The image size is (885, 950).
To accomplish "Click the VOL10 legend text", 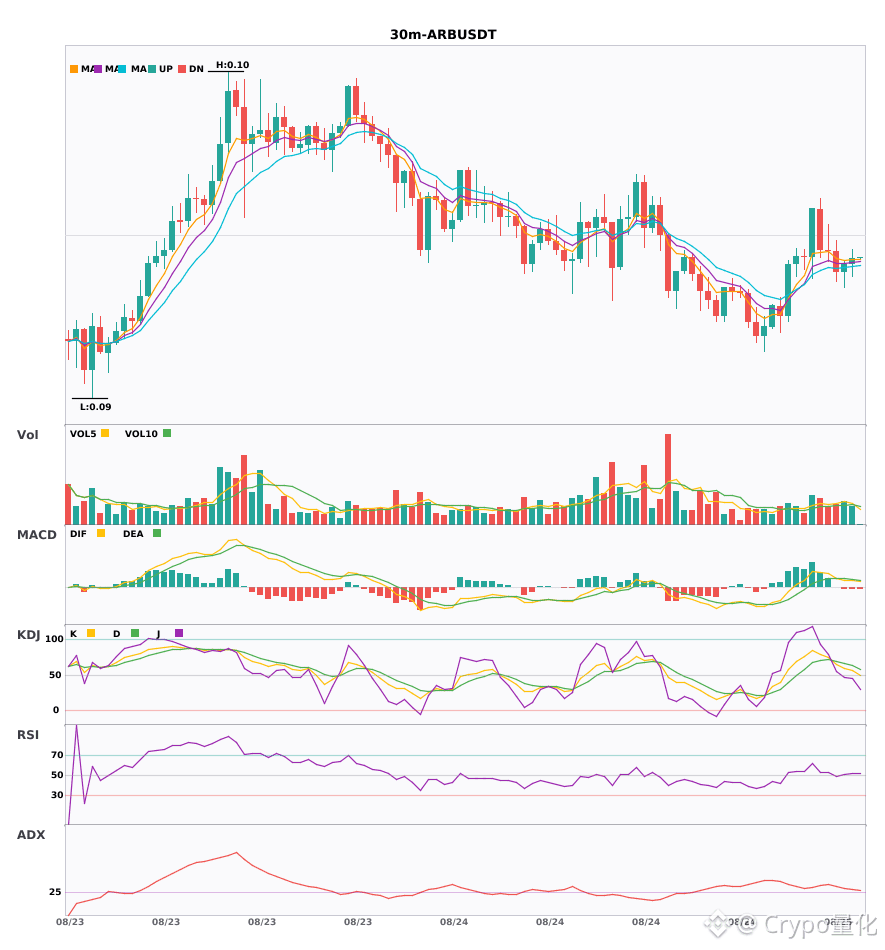I will [141, 434].
